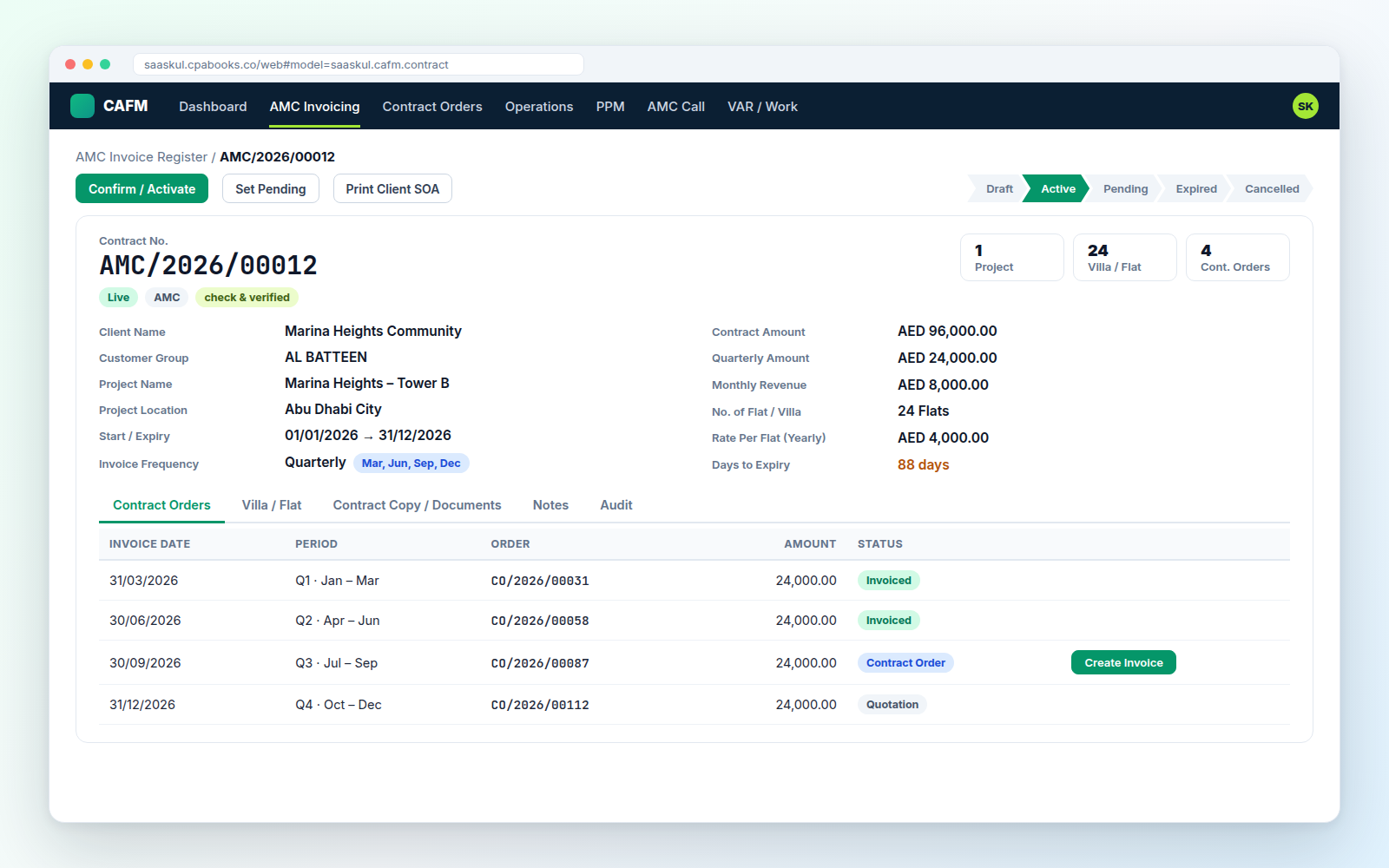Viewport: 1389px width, 868px height.
Task: Go to the Operations menu
Action: tap(539, 106)
